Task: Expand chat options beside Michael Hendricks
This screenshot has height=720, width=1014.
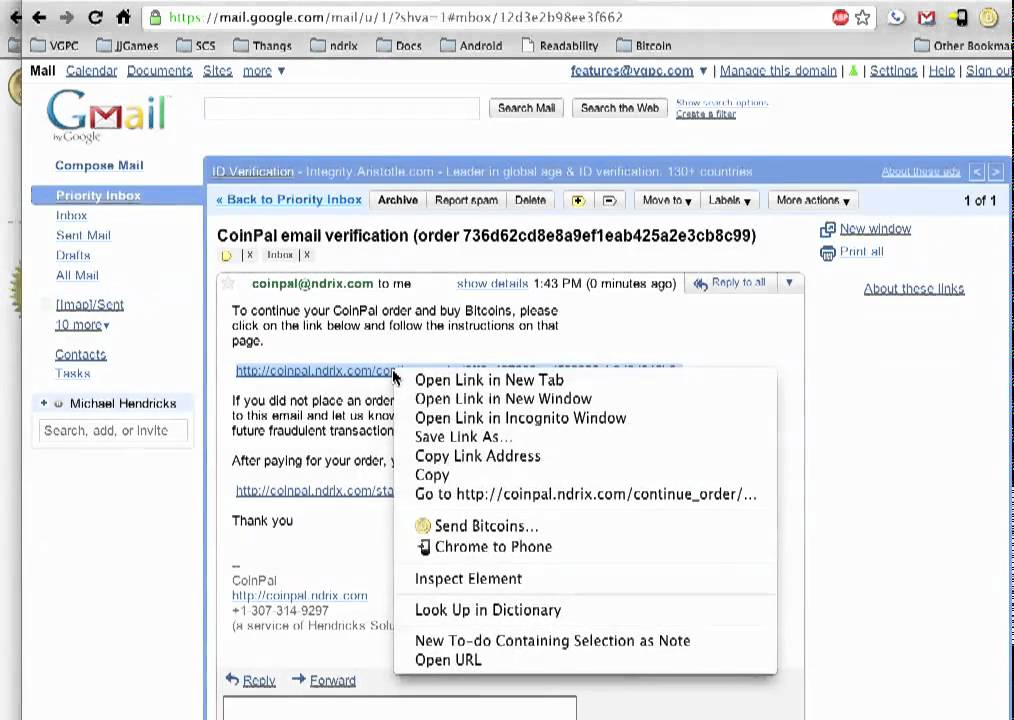Action: click(x=44, y=403)
